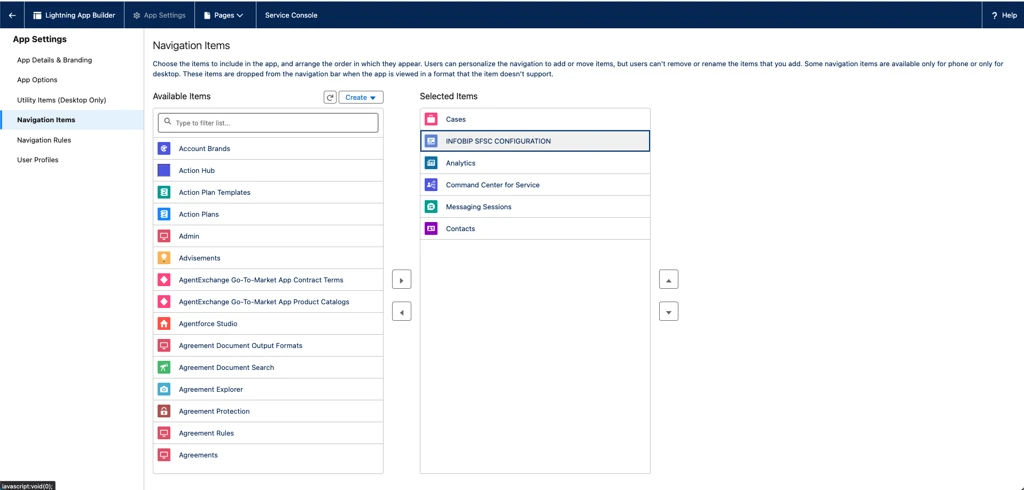Click the Admin item icon
Image resolution: width=1024 pixels, height=490 pixels.
[x=164, y=236]
